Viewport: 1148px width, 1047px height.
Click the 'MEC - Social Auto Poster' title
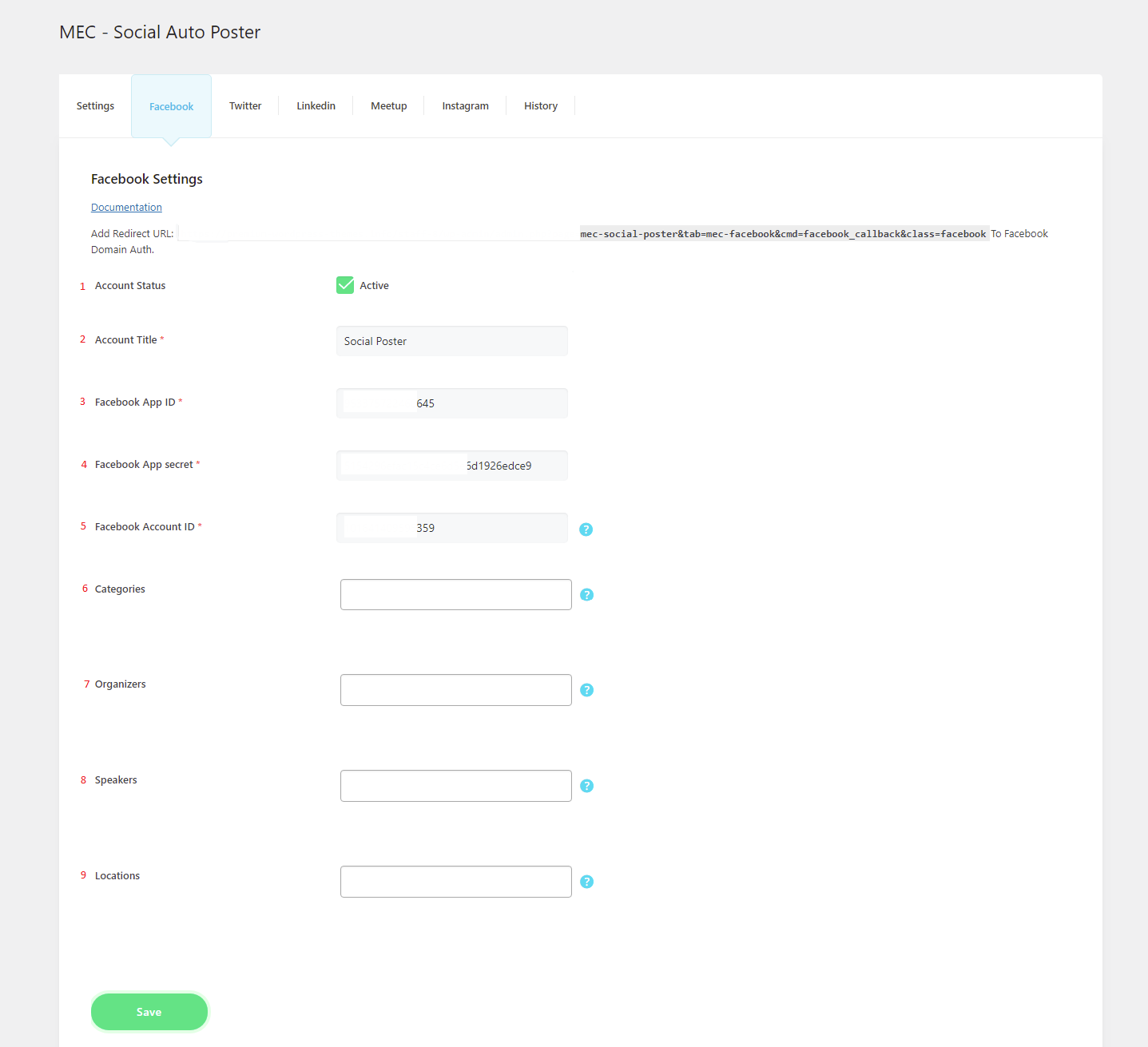tap(160, 32)
